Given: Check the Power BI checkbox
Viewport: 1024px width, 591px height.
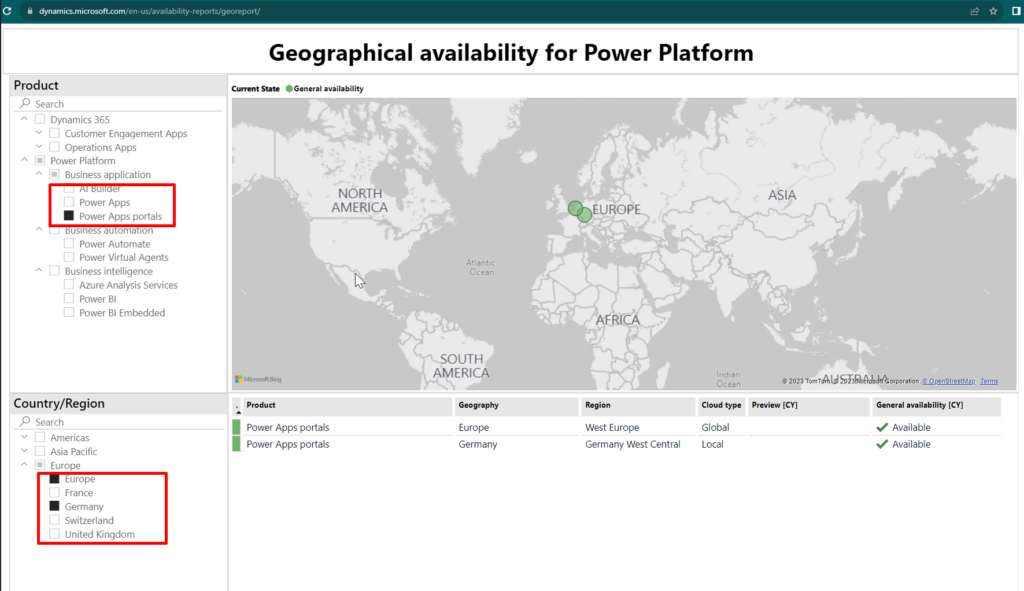Looking at the screenshot, I should [x=69, y=298].
